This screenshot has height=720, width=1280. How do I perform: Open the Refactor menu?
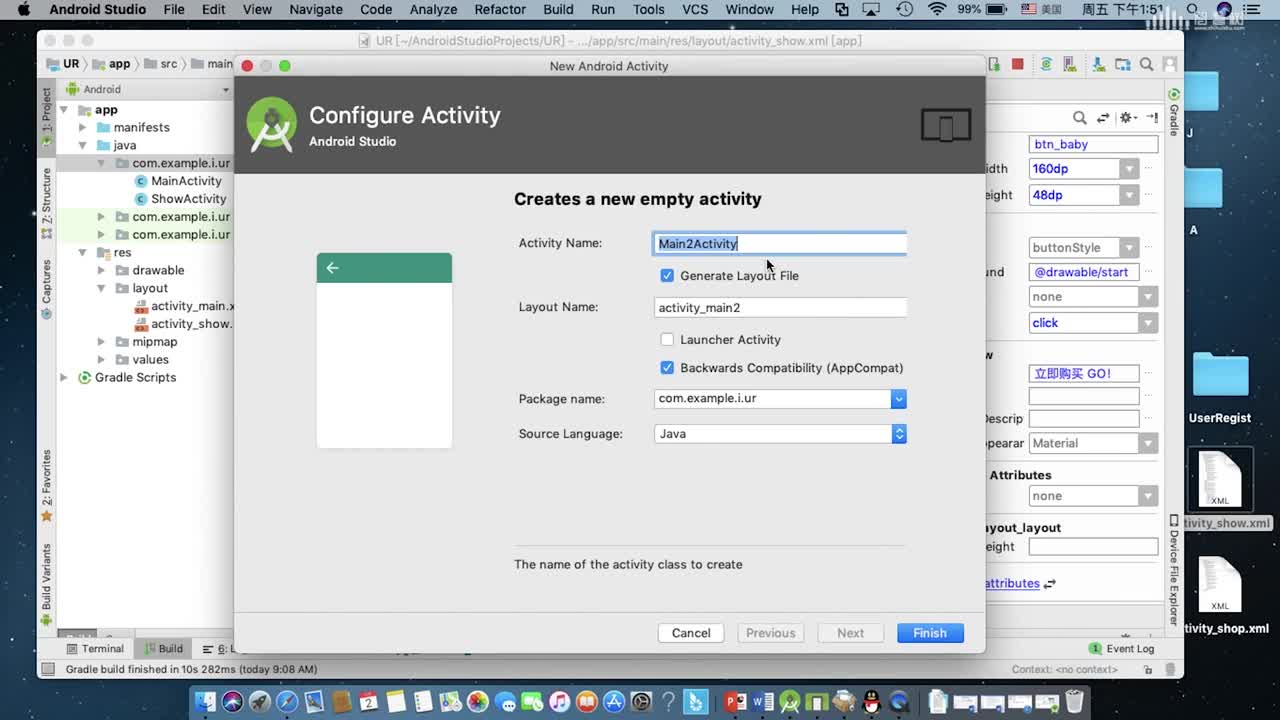click(500, 10)
